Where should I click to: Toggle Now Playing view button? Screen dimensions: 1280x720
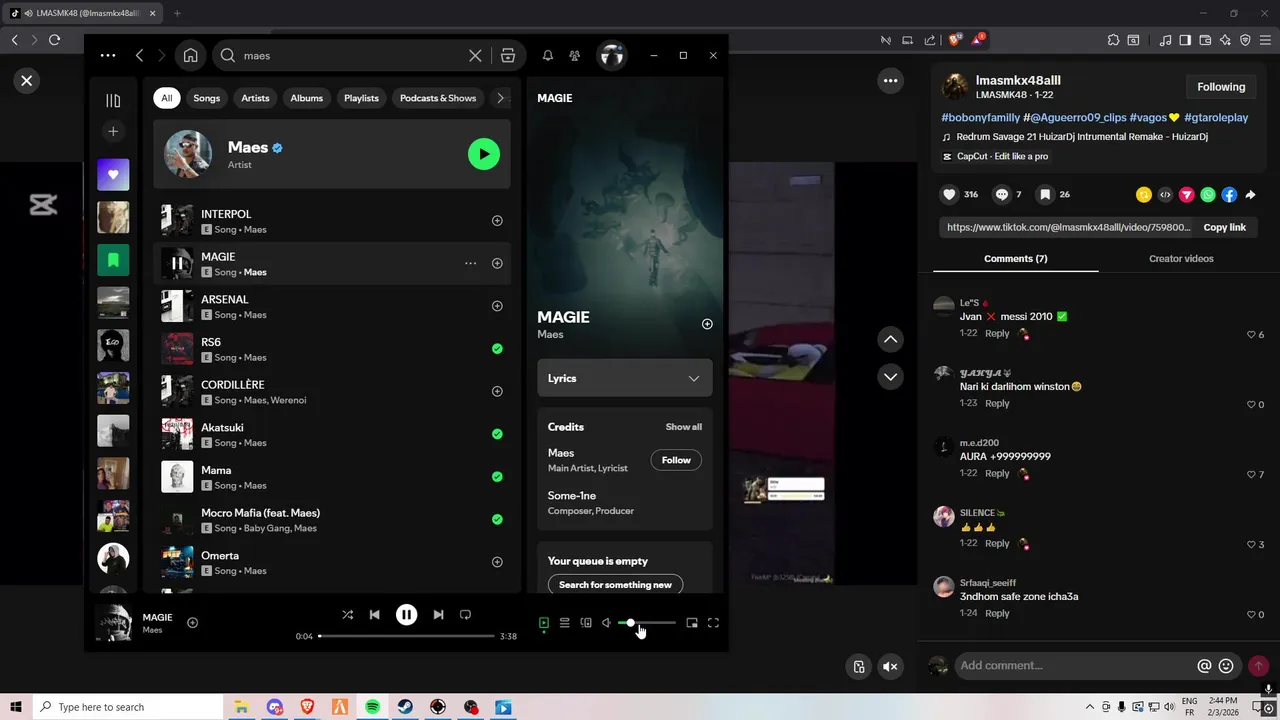pyautogui.click(x=544, y=623)
